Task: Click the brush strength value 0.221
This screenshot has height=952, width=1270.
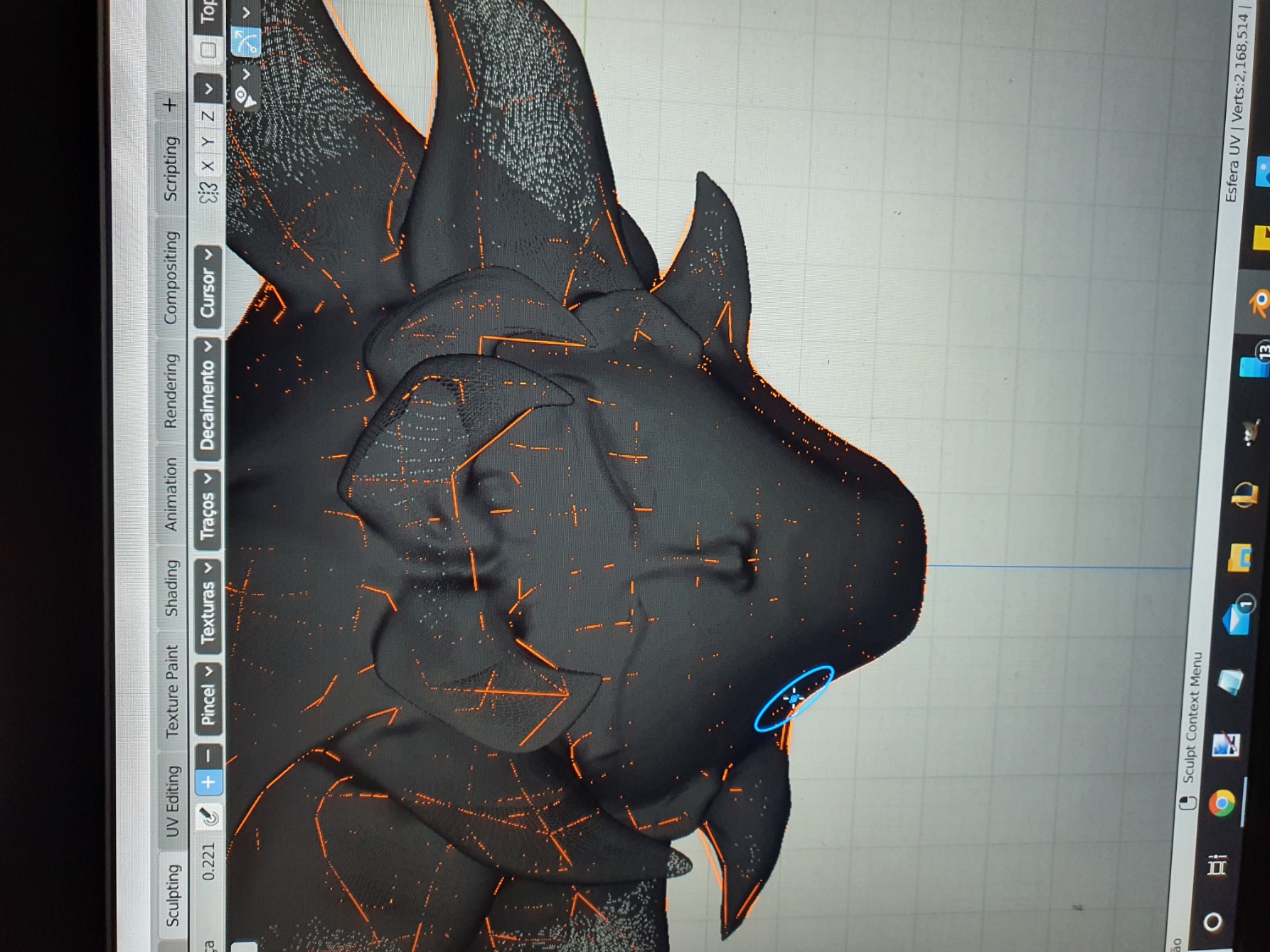Action: [x=208, y=862]
